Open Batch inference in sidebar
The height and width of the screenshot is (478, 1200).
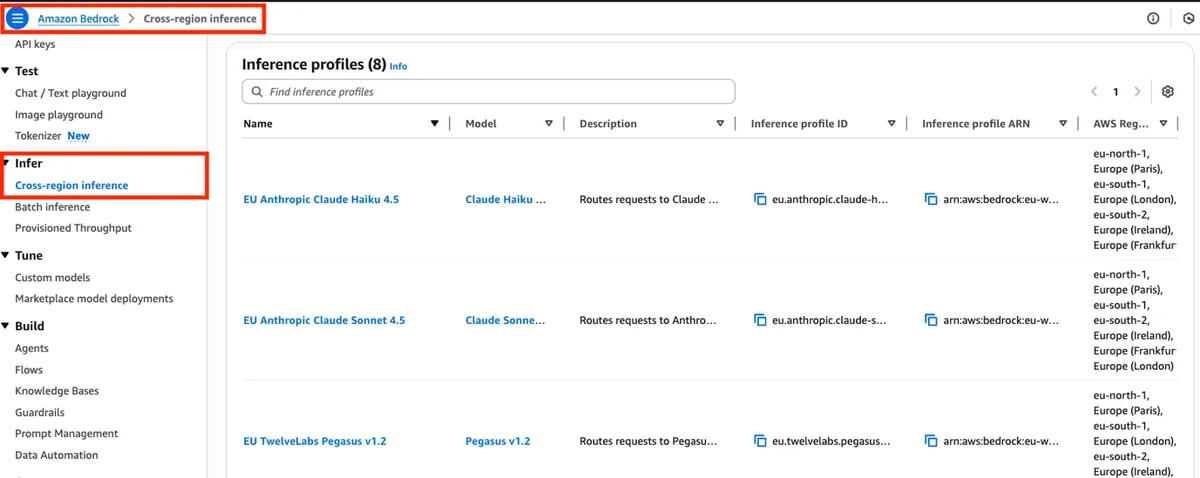coord(52,207)
